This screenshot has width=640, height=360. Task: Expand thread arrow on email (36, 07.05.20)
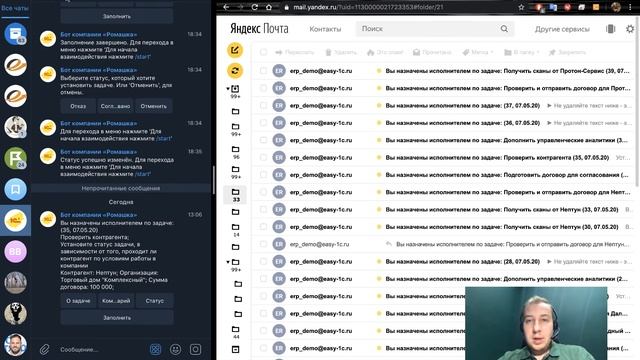coord(549,123)
